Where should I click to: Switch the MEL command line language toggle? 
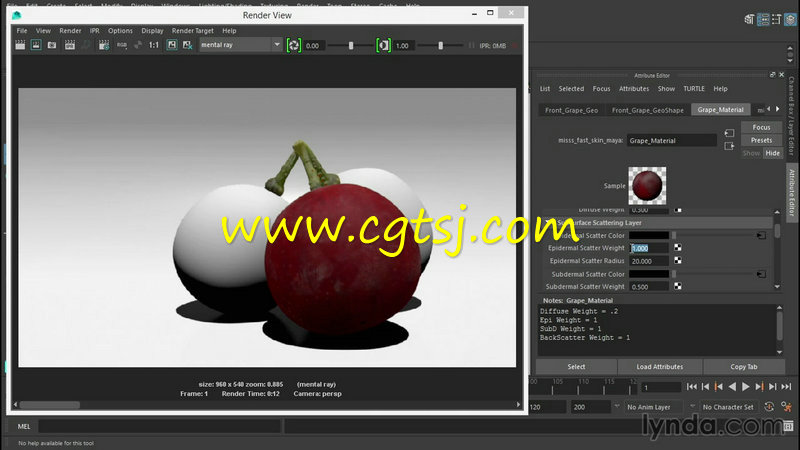point(23,426)
